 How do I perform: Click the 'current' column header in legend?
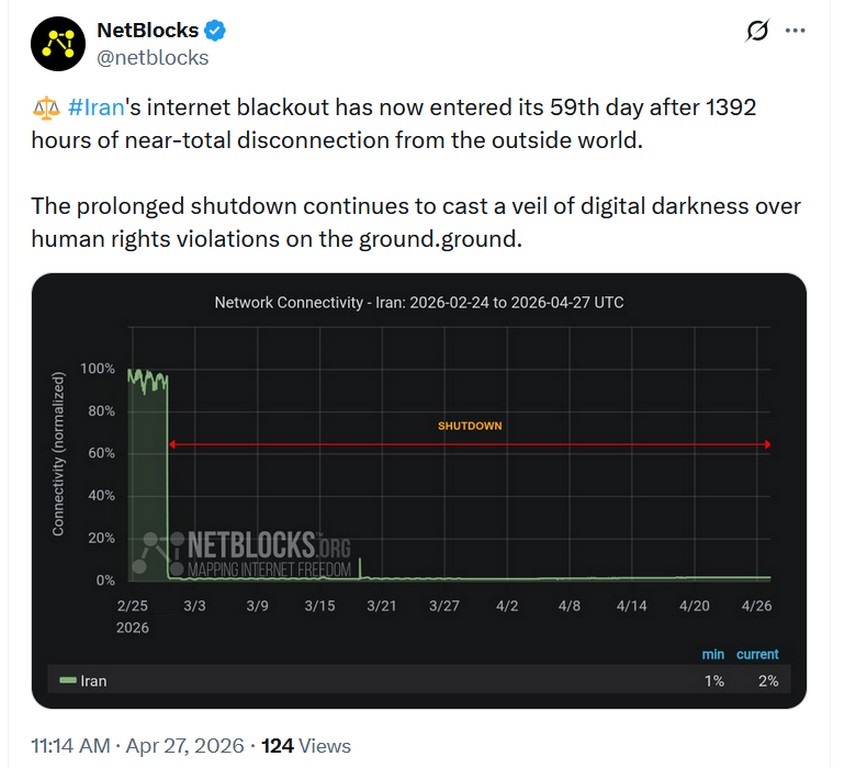[757, 654]
